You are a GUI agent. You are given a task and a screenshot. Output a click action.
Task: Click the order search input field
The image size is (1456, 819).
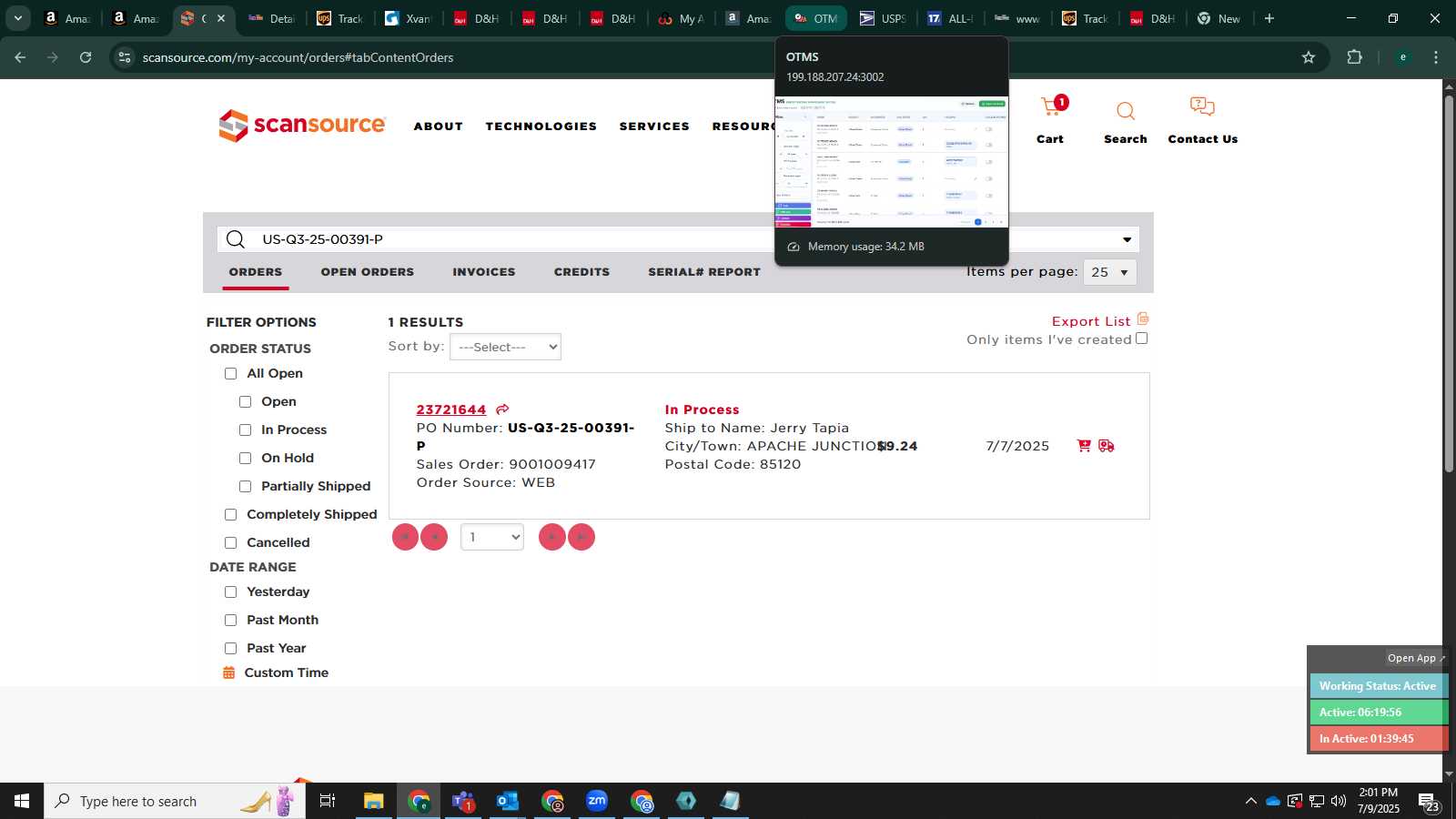click(x=678, y=239)
